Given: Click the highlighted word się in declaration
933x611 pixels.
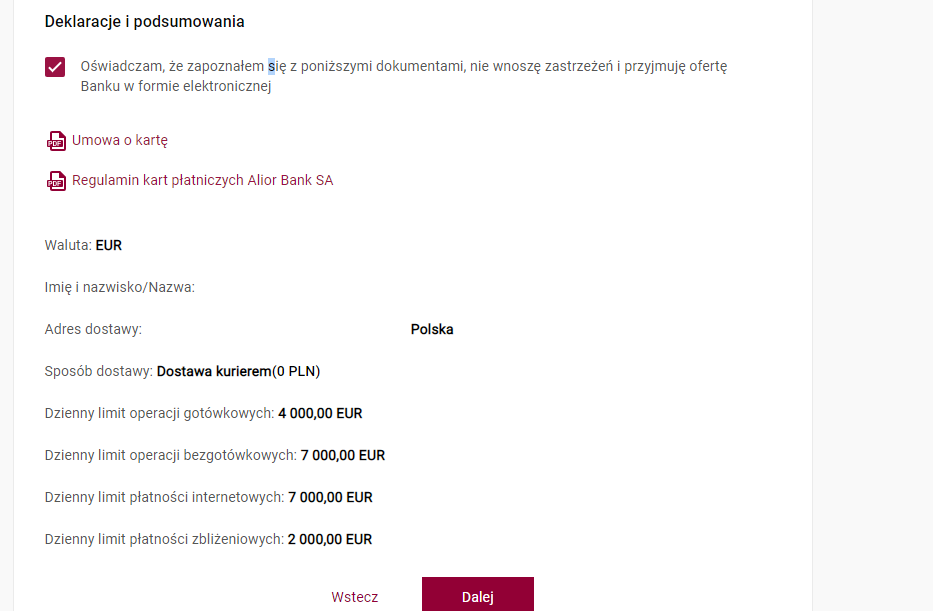Looking at the screenshot, I should coord(277,66).
